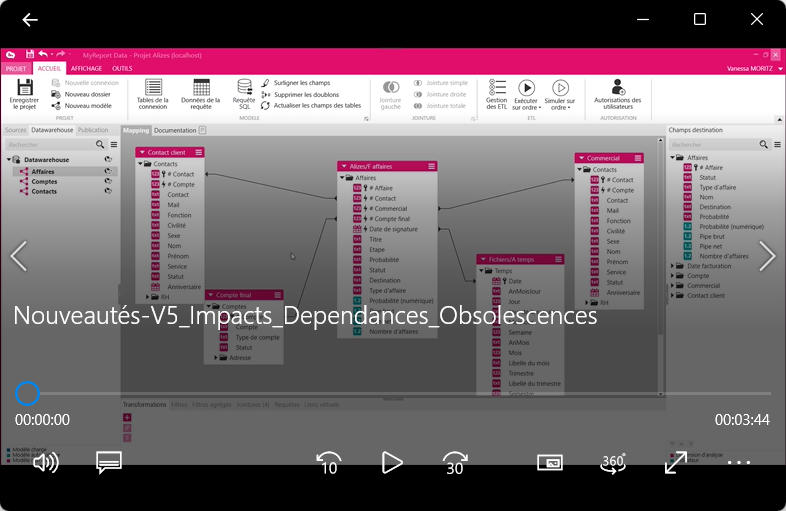Click the Enregistrer le projet icon
The image size is (786, 511).
click(24, 89)
